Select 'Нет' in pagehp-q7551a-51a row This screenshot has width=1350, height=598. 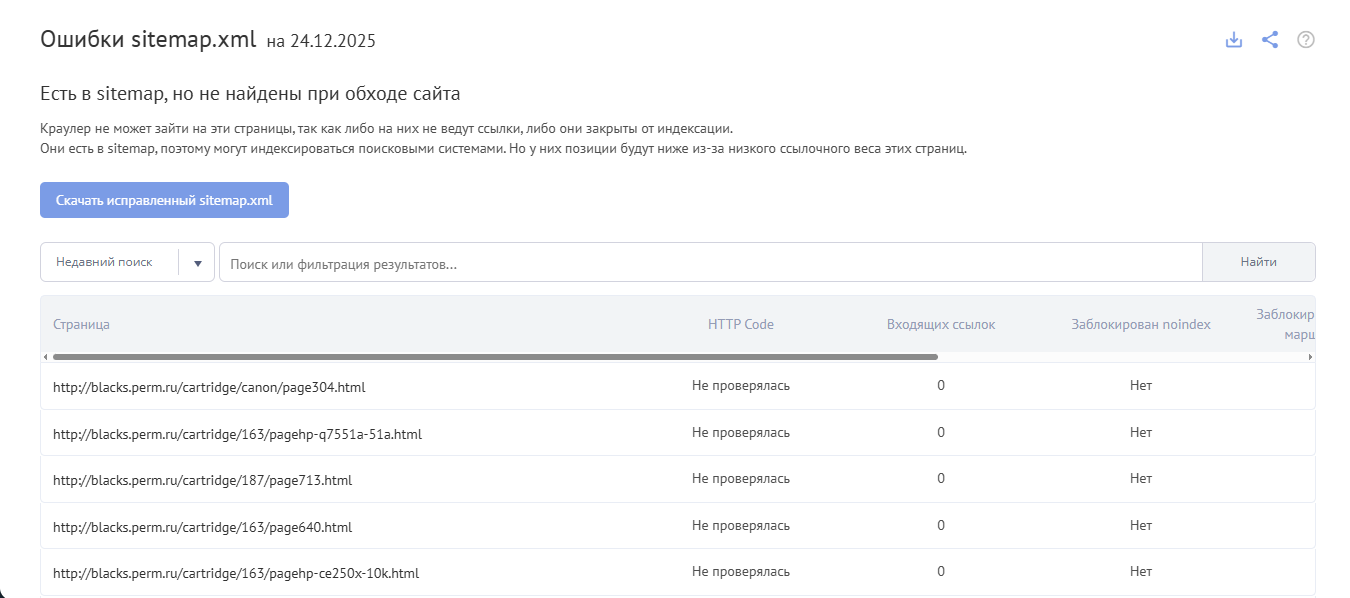coord(1141,432)
